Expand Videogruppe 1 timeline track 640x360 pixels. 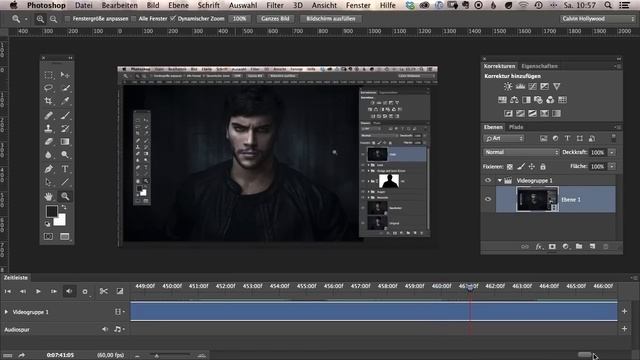click(6, 312)
